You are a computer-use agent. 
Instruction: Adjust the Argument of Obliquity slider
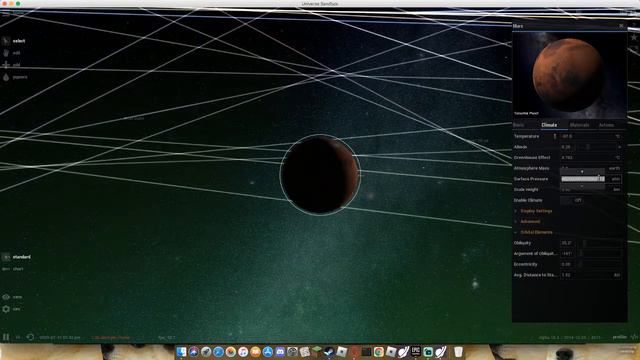601,253
